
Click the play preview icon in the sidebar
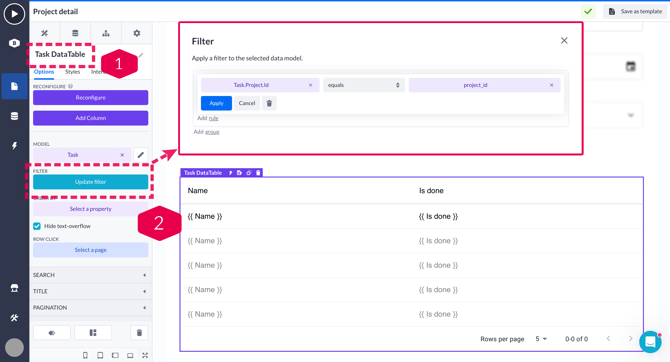14,14
